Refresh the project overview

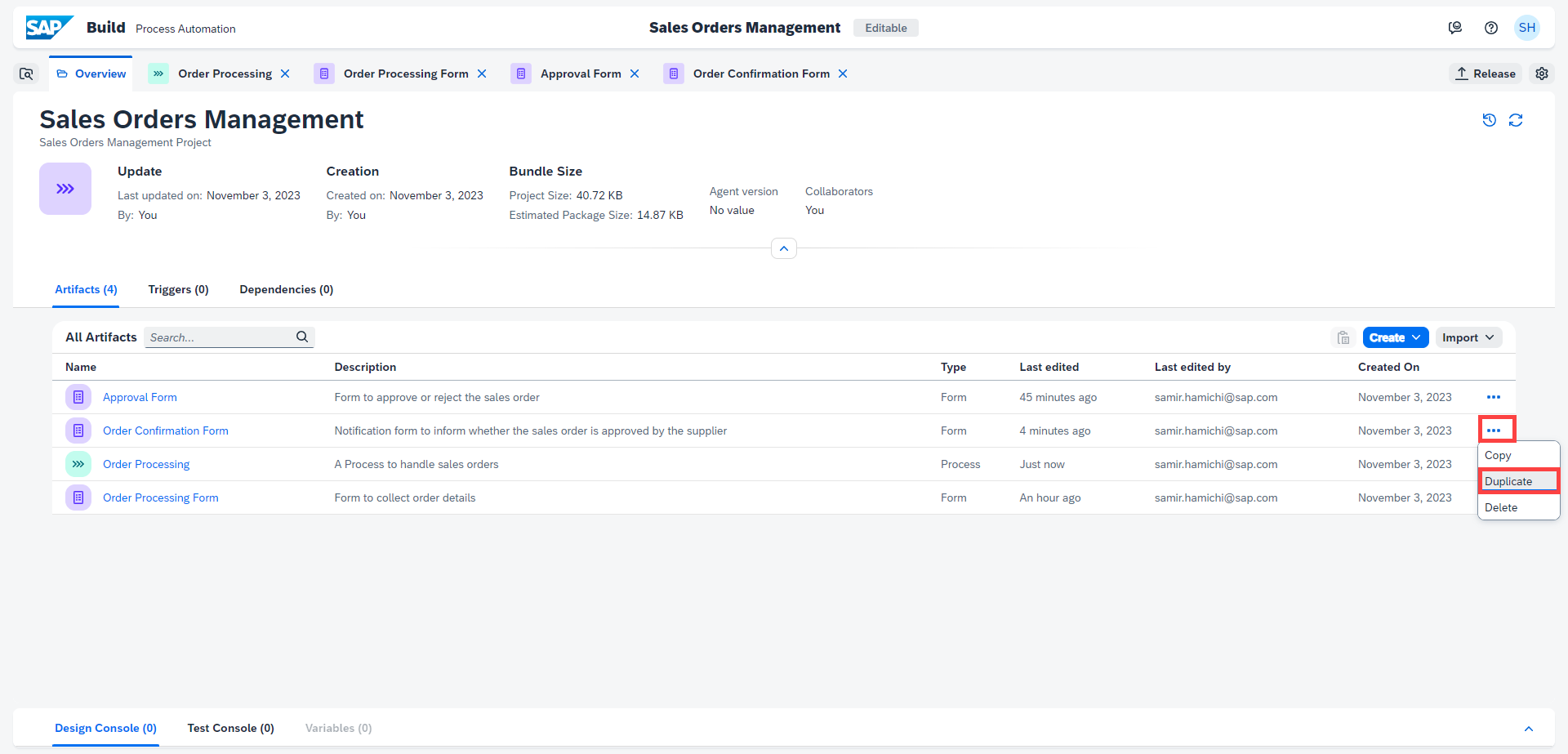click(1516, 120)
